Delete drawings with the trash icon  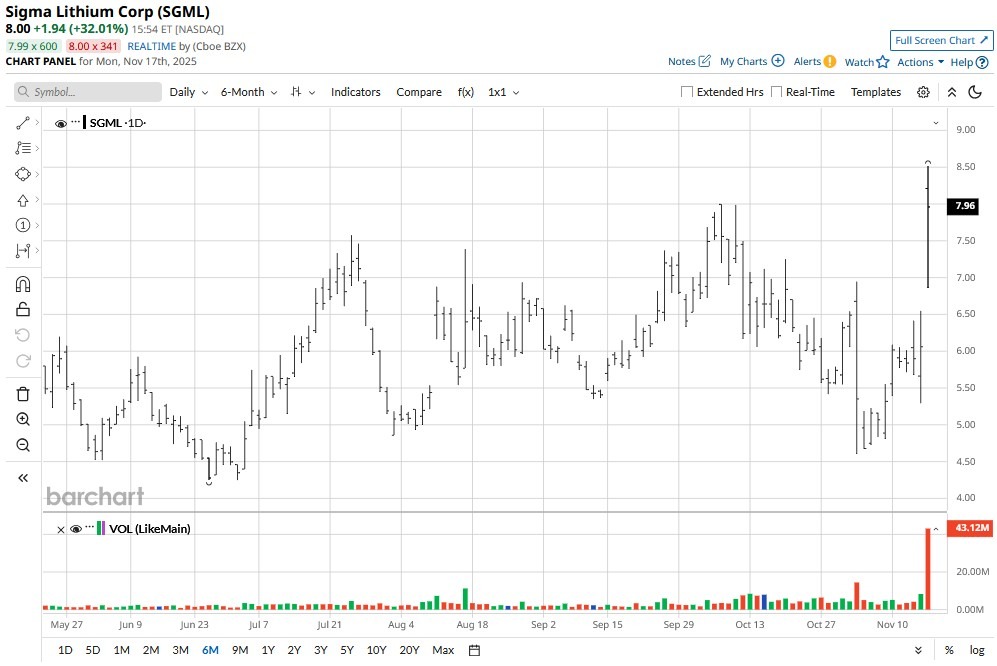[23, 394]
